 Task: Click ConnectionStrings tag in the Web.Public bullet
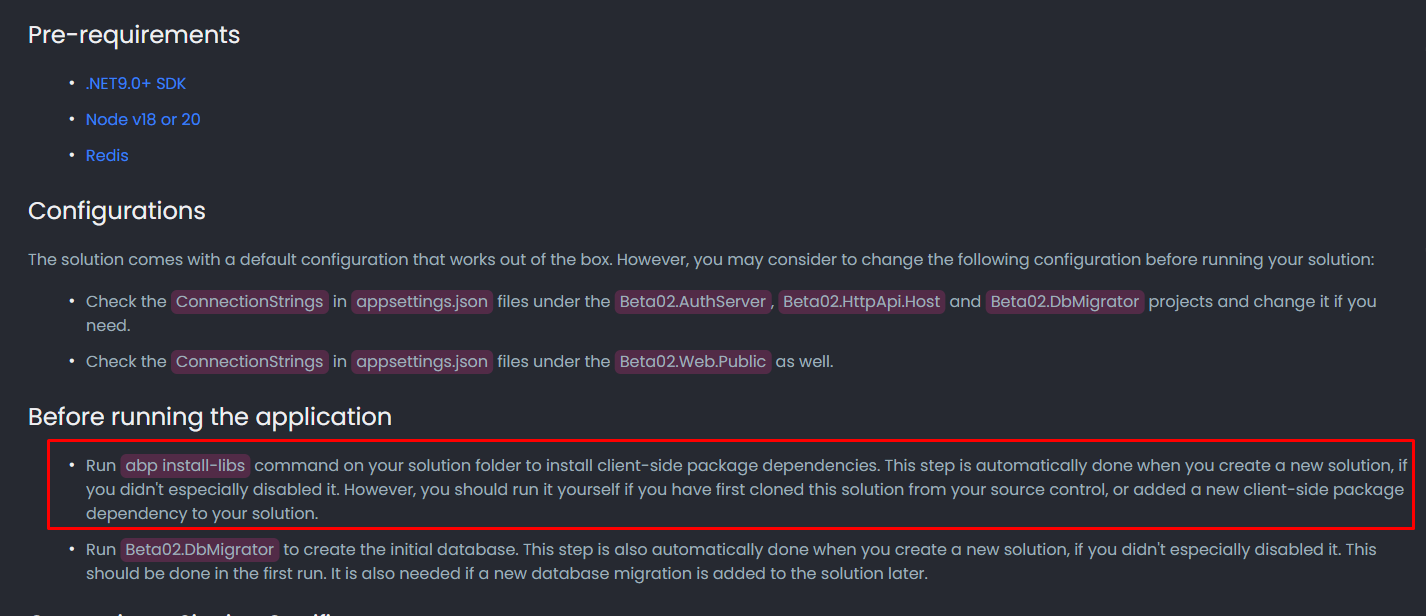(x=250, y=362)
